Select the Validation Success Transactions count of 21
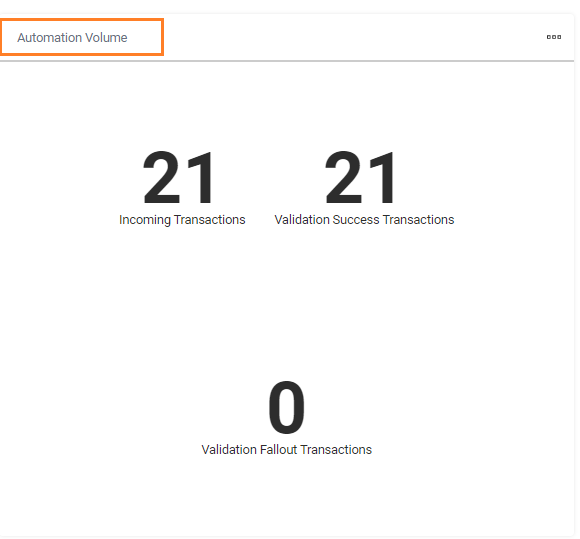The width and height of the screenshot is (580, 539). 360,178
